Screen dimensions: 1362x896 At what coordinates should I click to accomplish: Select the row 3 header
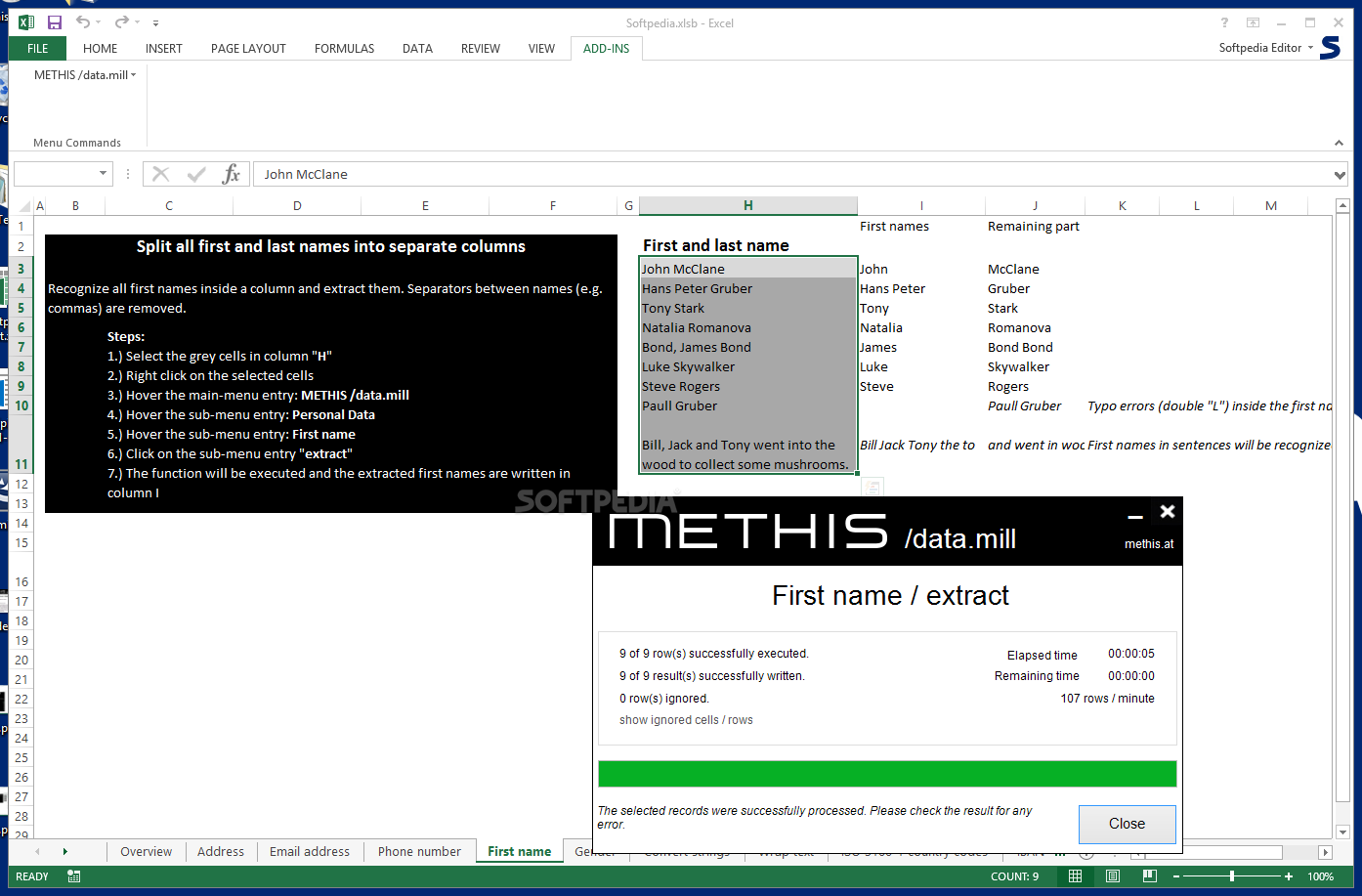pyautogui.click(x=21, y=269)
